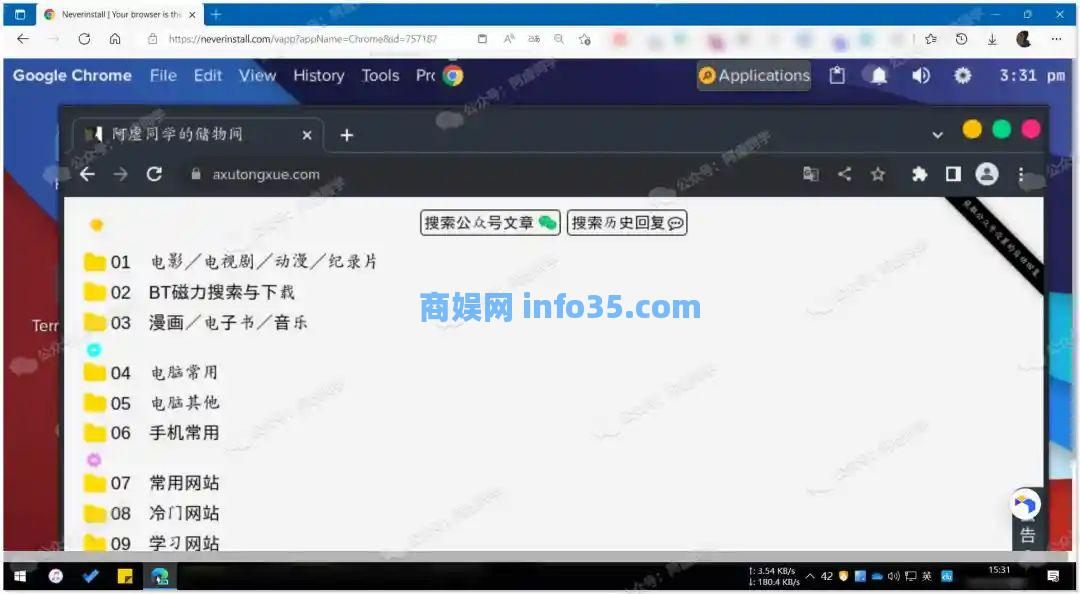
Task: Click 搜索公众号文章 button
Action: 490,223
